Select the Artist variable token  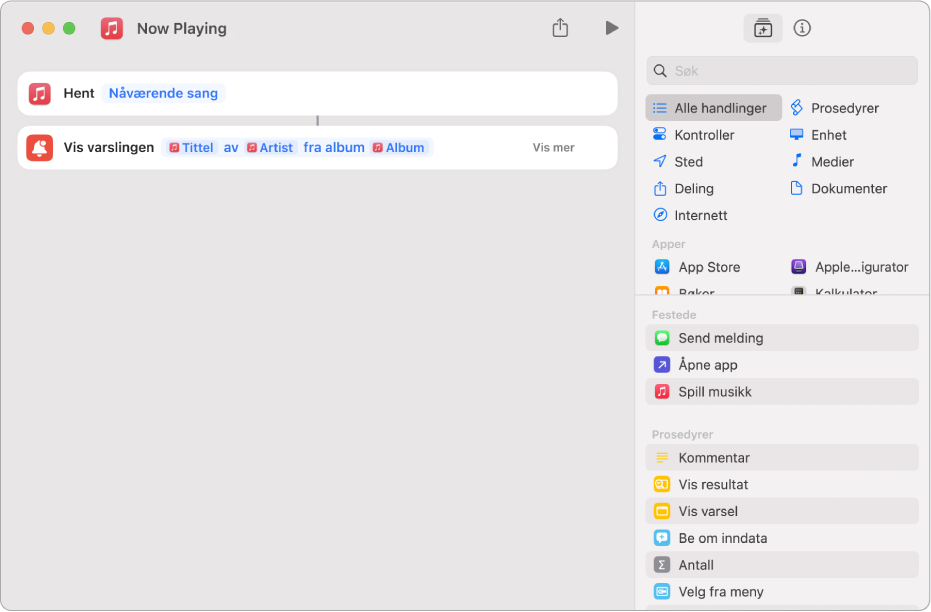(270, 148)
